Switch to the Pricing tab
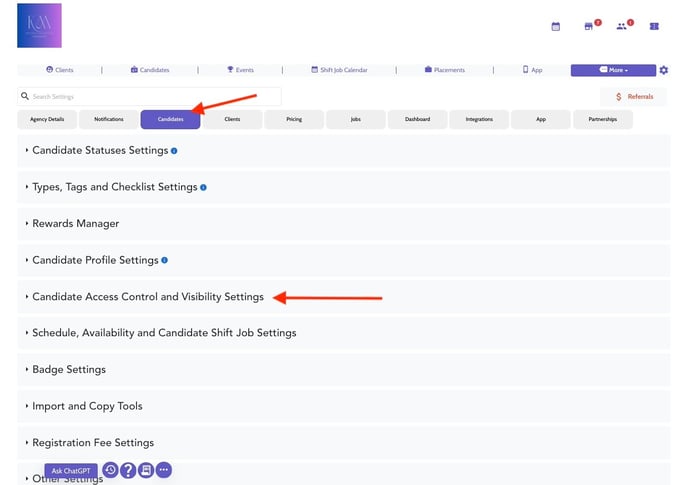Viewport: 688px width, 485px height. click(x=294, y=119)
